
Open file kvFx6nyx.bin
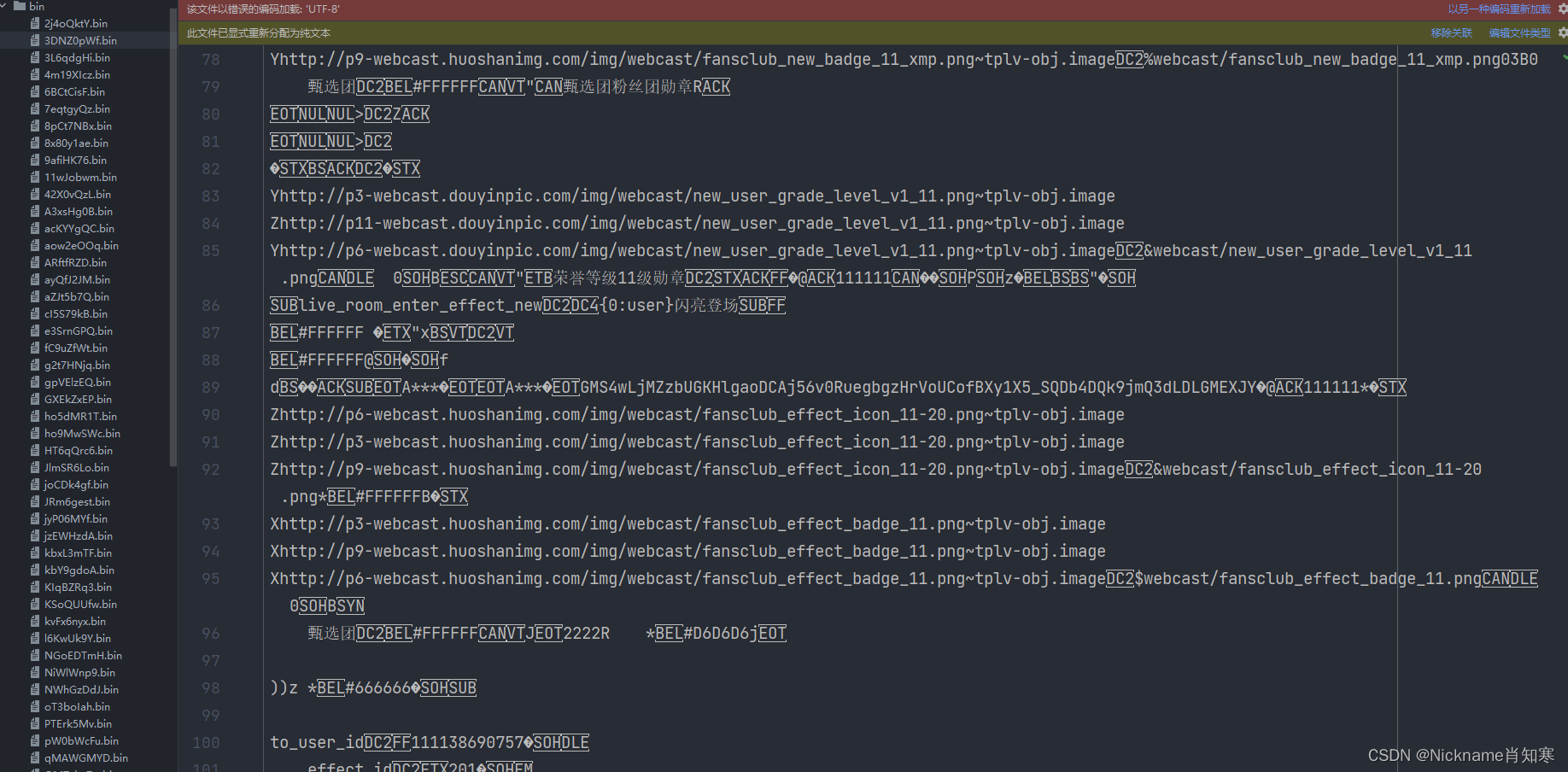[75, 621]
